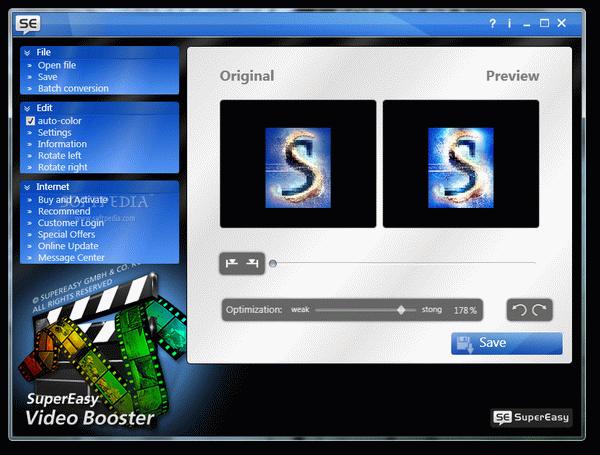Image resolution: width=600 pixels, height=455 pixels.
Task: Click Recommend under Internet
Action: coord(64,212)
